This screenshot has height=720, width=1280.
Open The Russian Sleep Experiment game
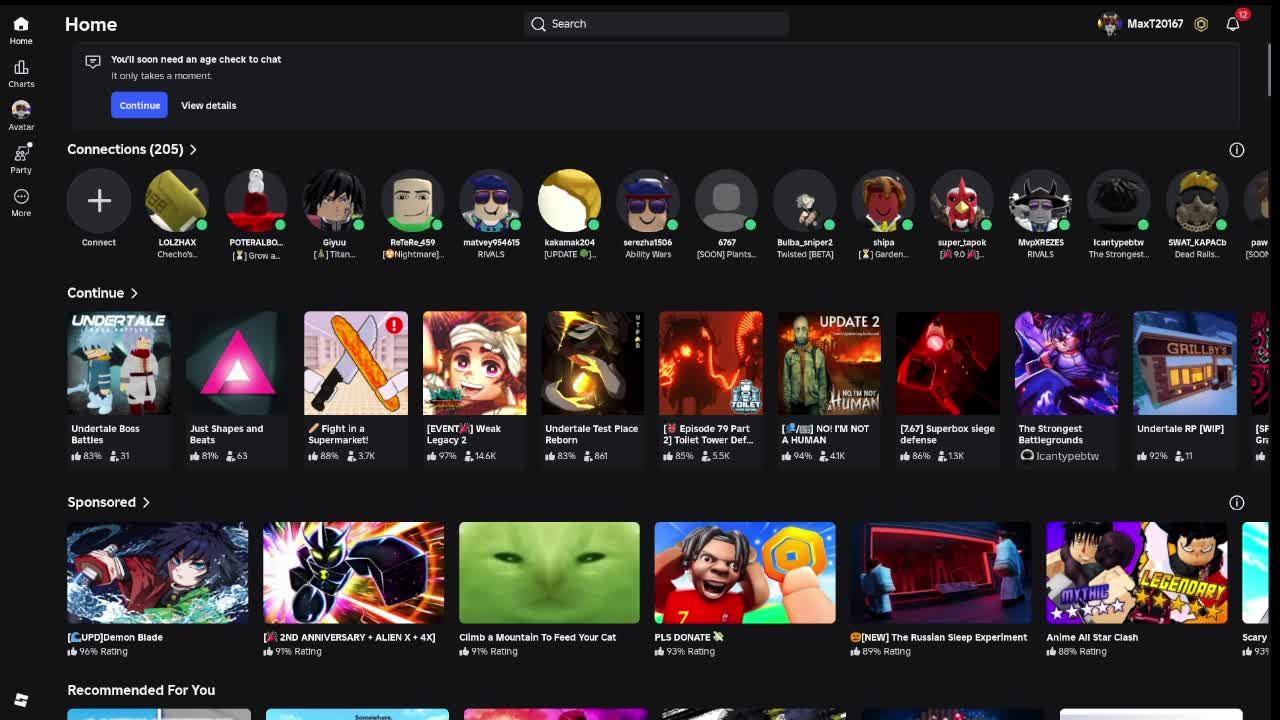pyautogui.click(x=941, y=589)
